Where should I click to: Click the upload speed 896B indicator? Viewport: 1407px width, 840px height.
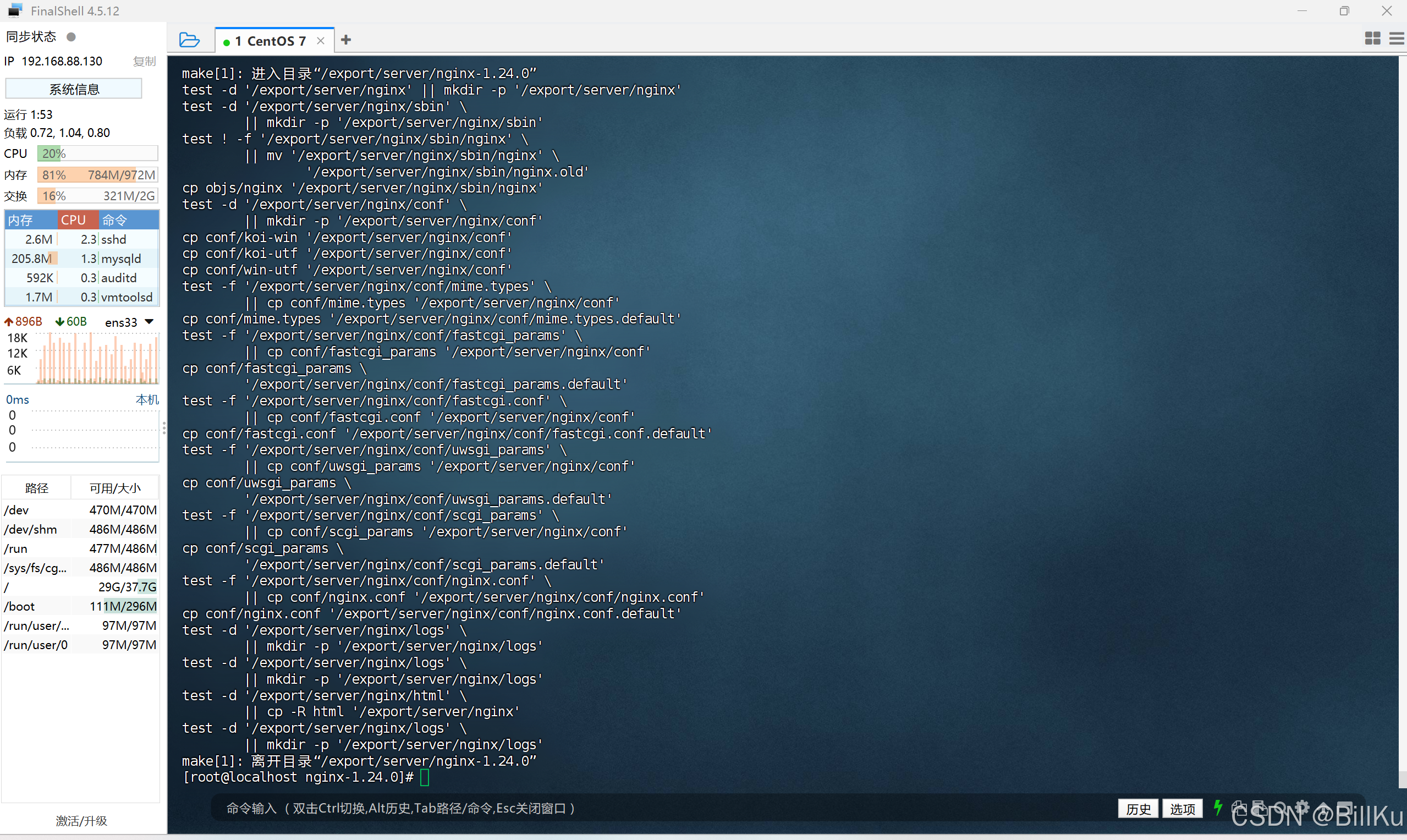[23, 321]
